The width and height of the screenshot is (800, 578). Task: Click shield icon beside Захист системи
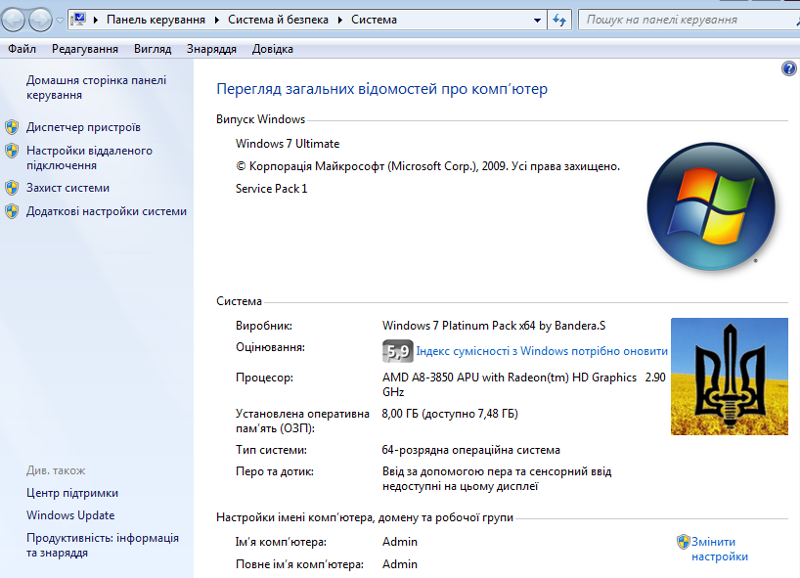click(12, 188)
